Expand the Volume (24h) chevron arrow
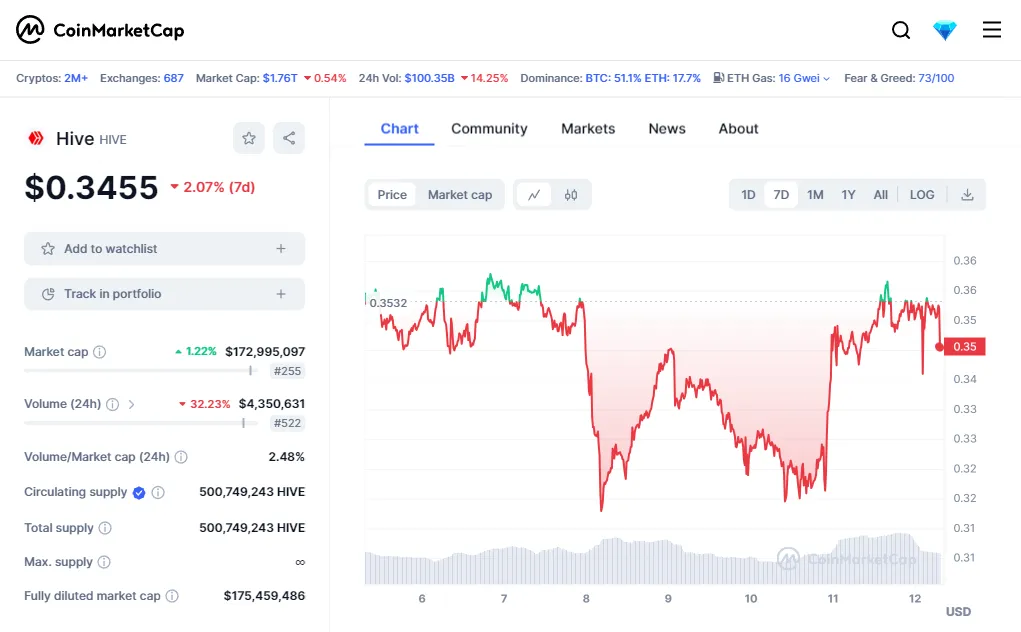 pyautogui.click(x=132, y=404)
